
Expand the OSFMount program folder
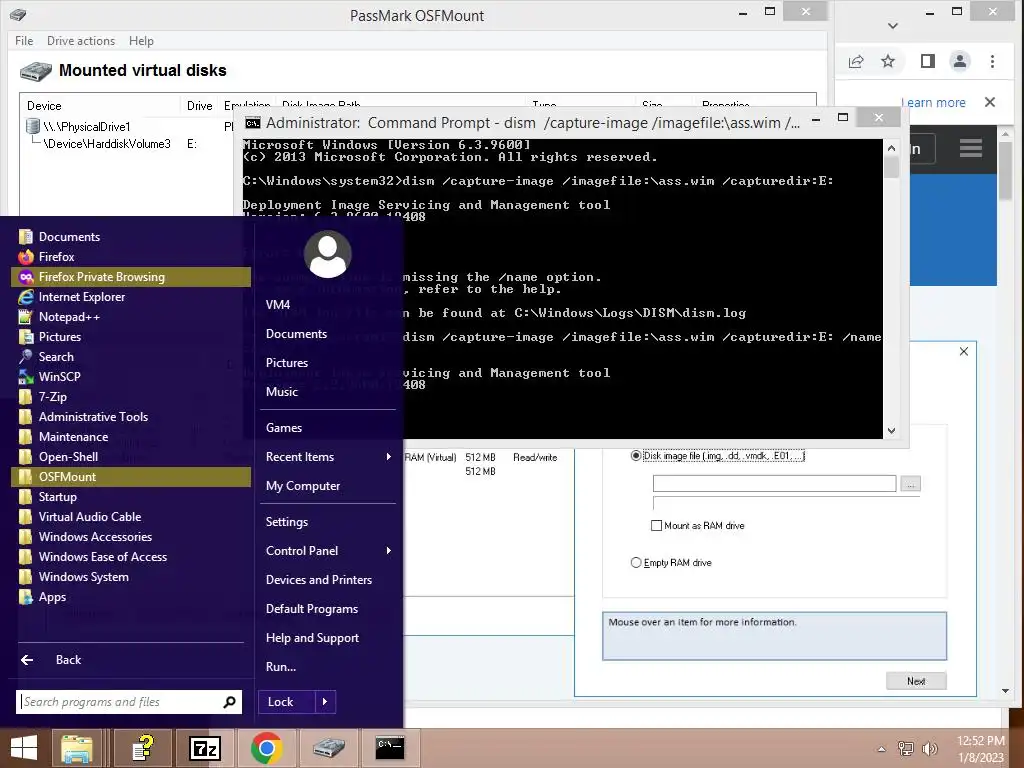point(131,477)
